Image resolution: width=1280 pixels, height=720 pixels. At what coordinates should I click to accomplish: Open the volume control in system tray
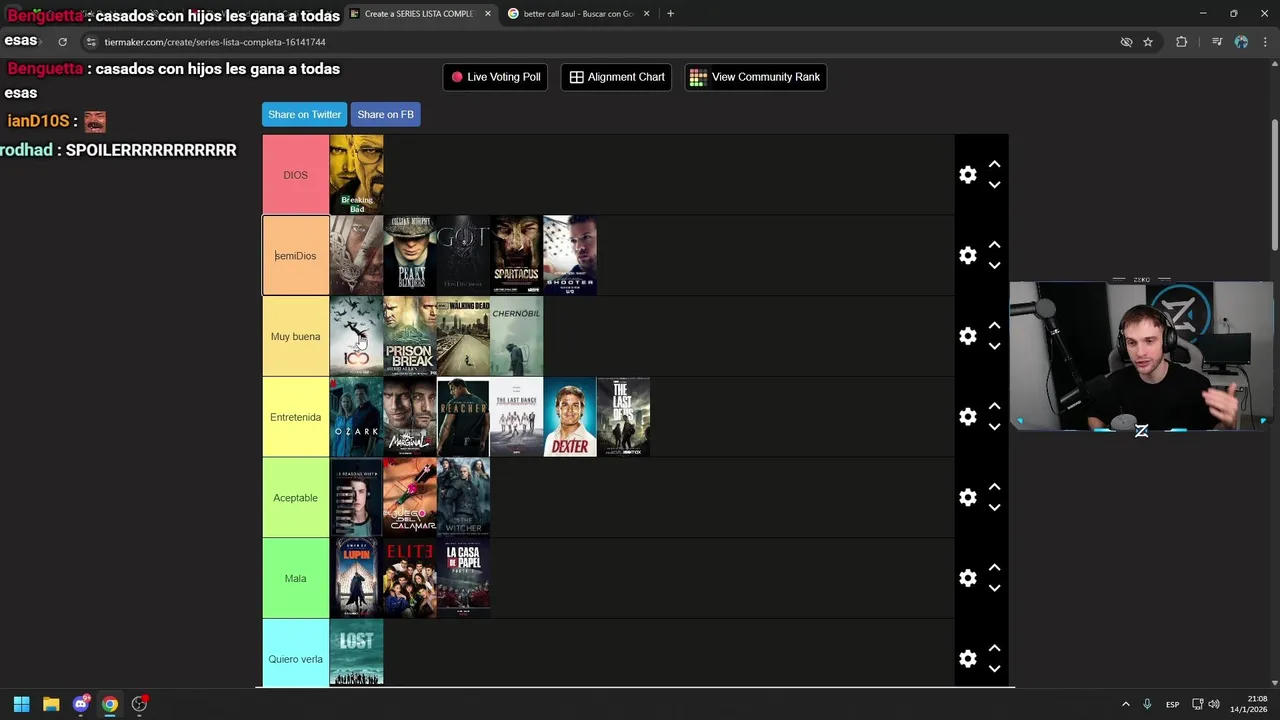click(1214, 704)
